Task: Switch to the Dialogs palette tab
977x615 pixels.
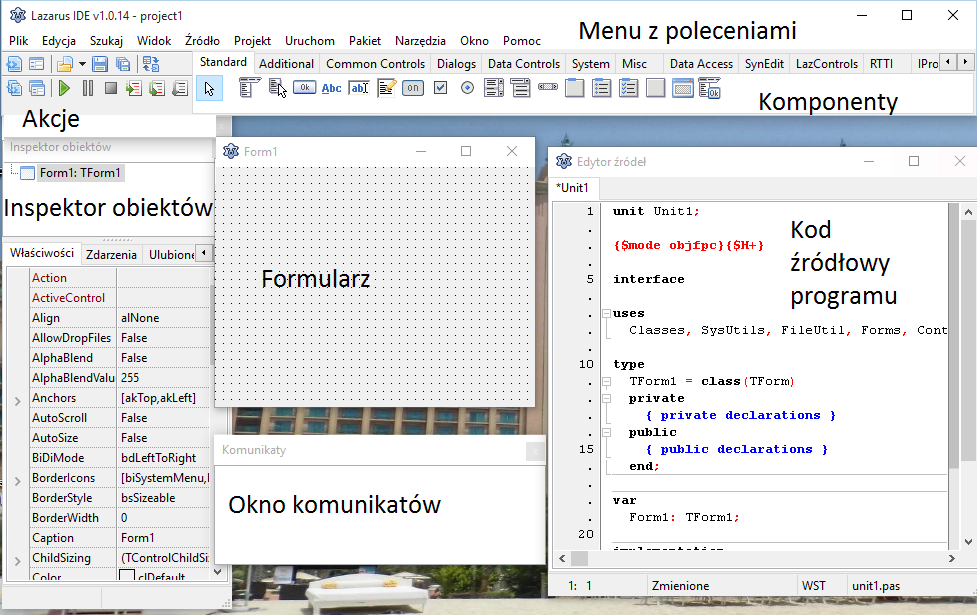Action: click(456, 64)
